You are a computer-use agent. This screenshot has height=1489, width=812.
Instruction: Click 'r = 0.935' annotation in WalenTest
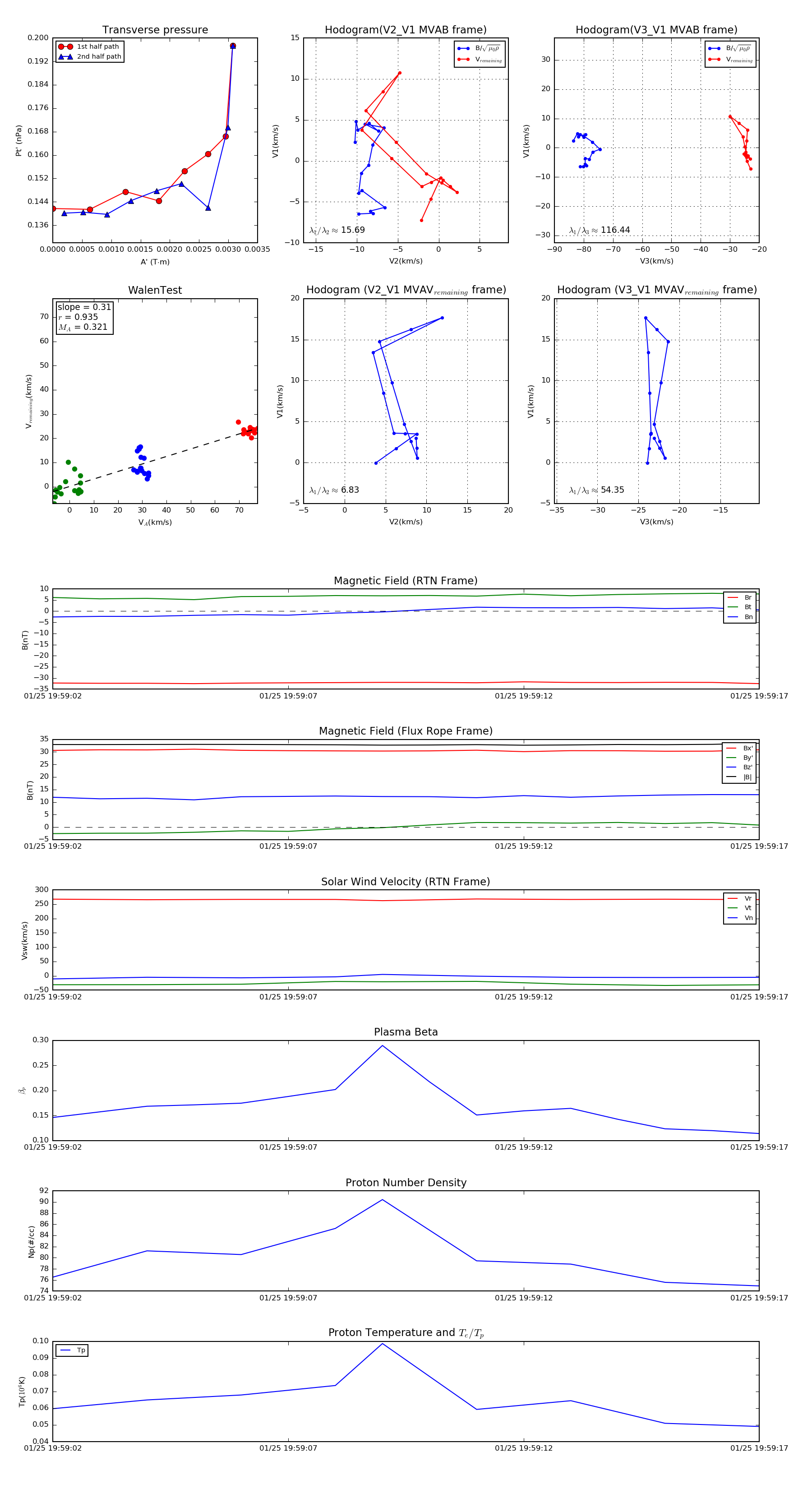coord(78,317)
